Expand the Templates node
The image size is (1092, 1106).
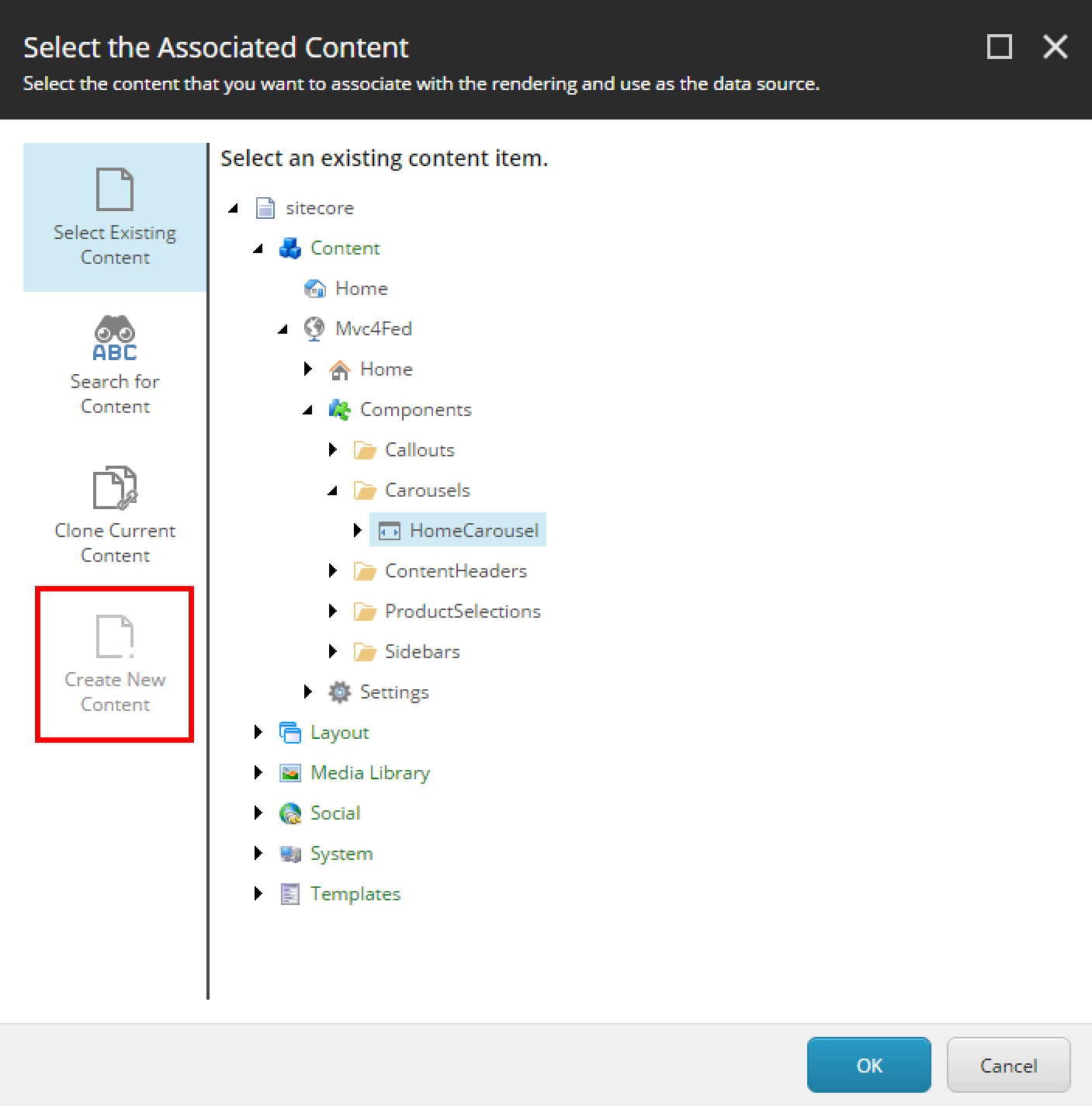pyautogui.click(x=258, y=894)
